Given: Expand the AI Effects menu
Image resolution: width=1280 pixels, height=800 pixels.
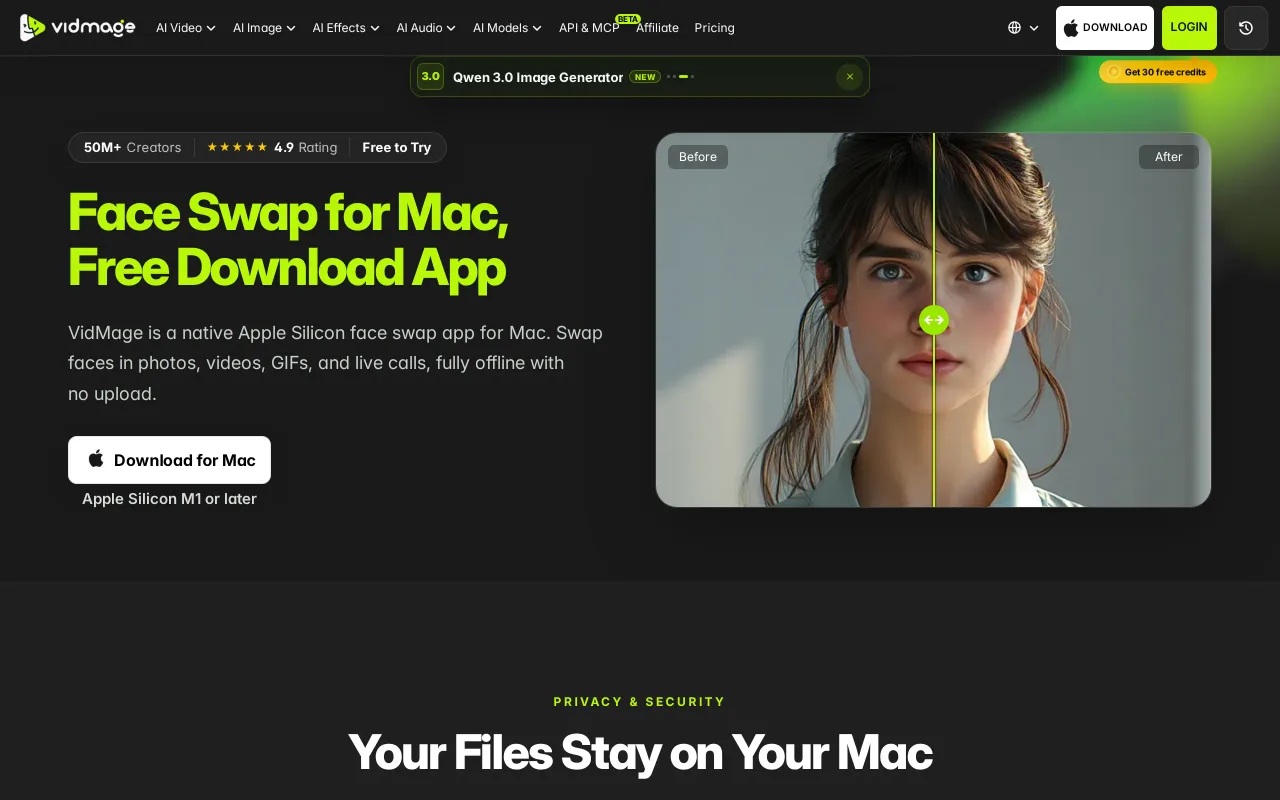Looking at the screenshot, I should click(346, 28).
